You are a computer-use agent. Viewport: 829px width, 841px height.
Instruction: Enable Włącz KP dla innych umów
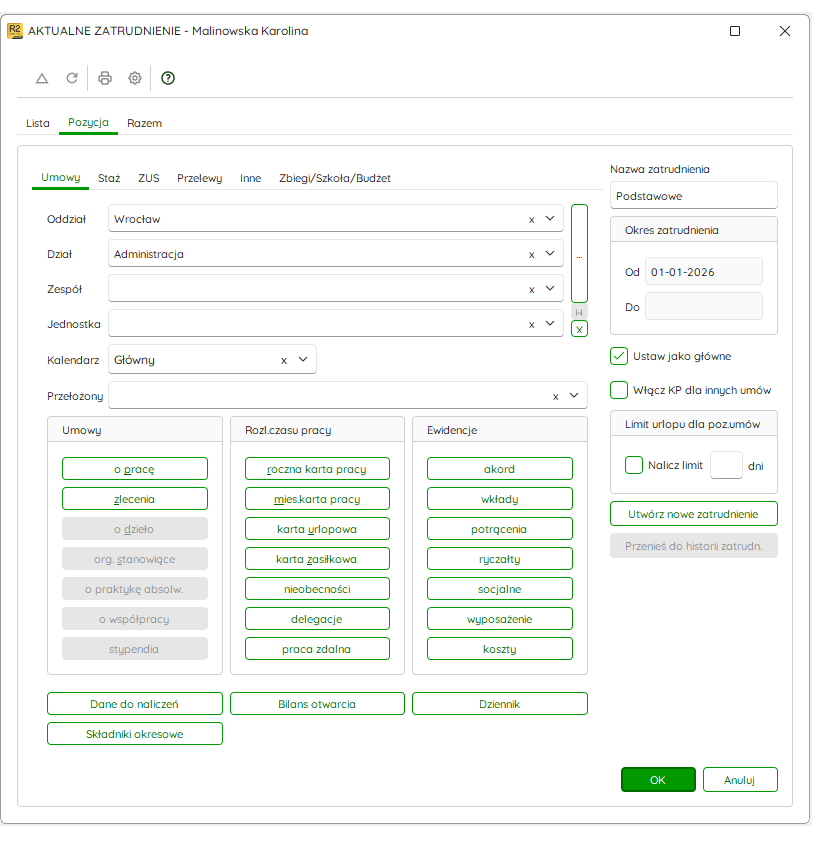click(x=619, y=390)
